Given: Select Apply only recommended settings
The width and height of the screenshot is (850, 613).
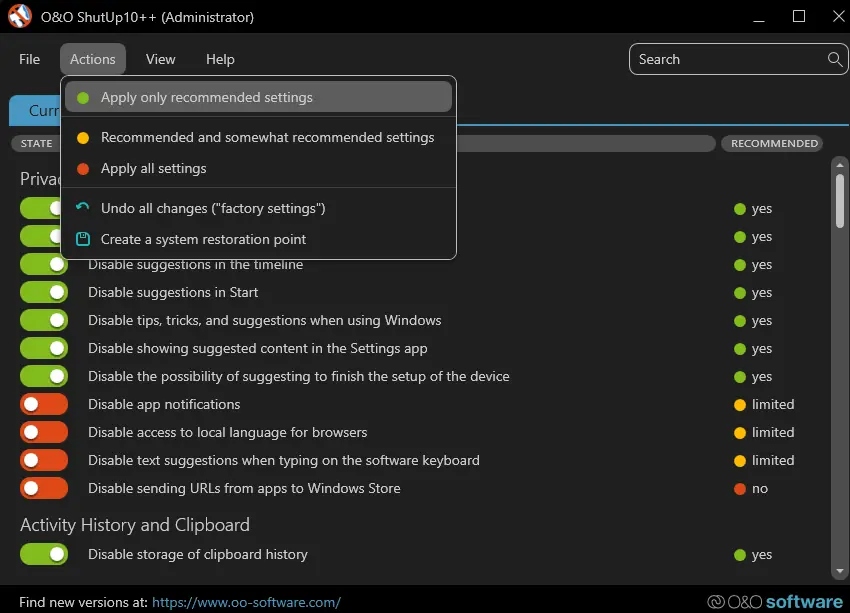Looking at the screenshot, I should coord(258,97).
